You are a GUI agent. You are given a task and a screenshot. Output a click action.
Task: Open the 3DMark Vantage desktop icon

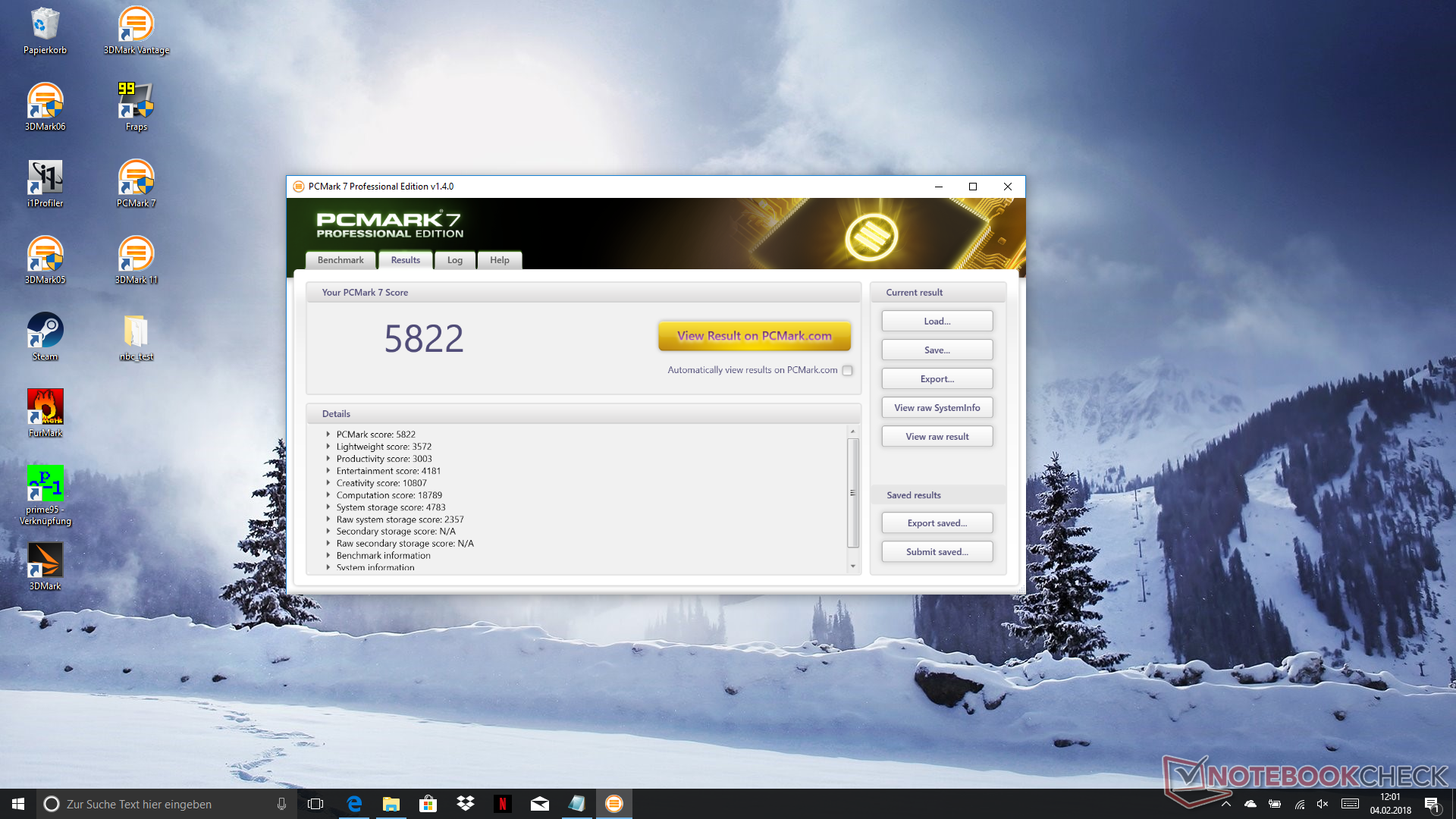pos(136,30)
